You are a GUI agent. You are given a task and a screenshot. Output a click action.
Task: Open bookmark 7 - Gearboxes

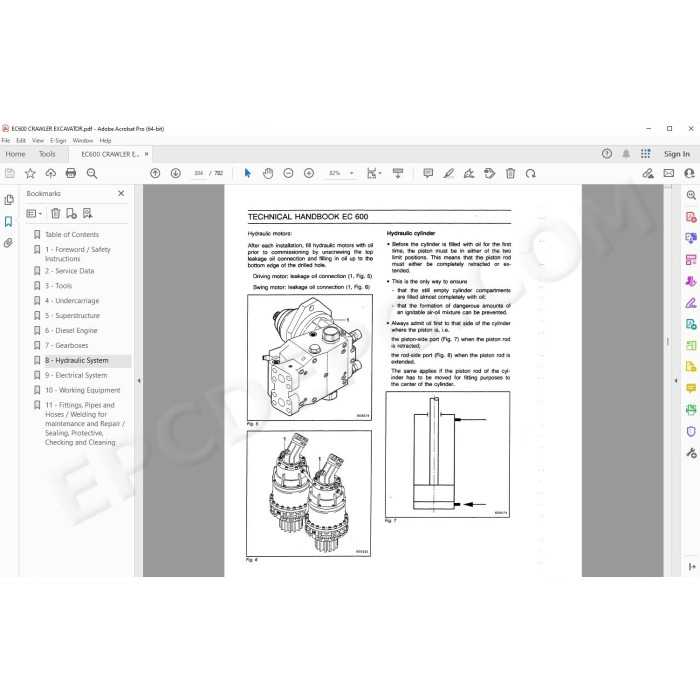click(67, 346)
